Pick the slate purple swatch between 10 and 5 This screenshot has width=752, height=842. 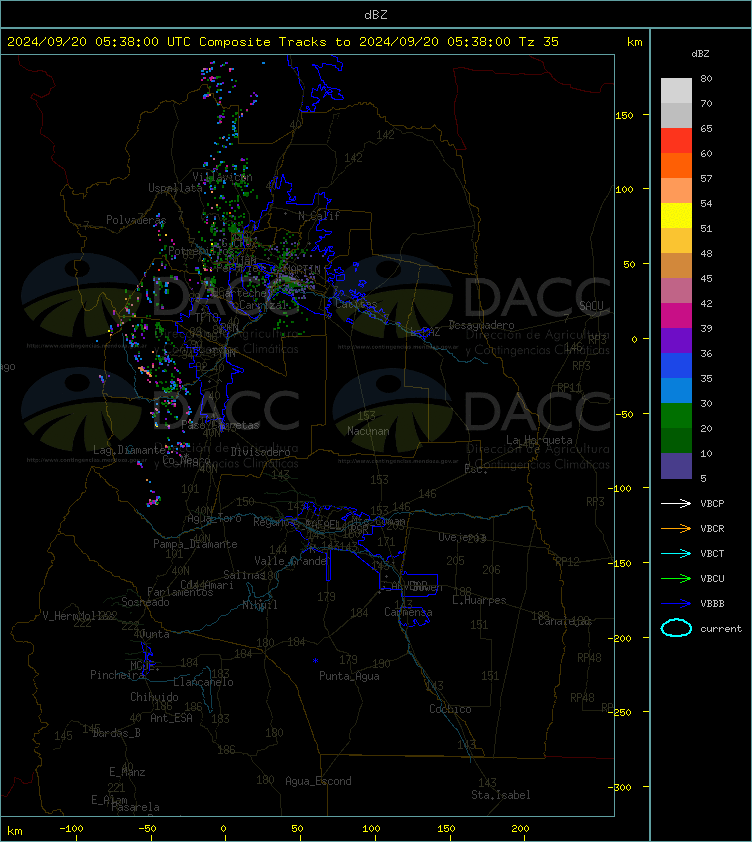(x=676, y=466)
